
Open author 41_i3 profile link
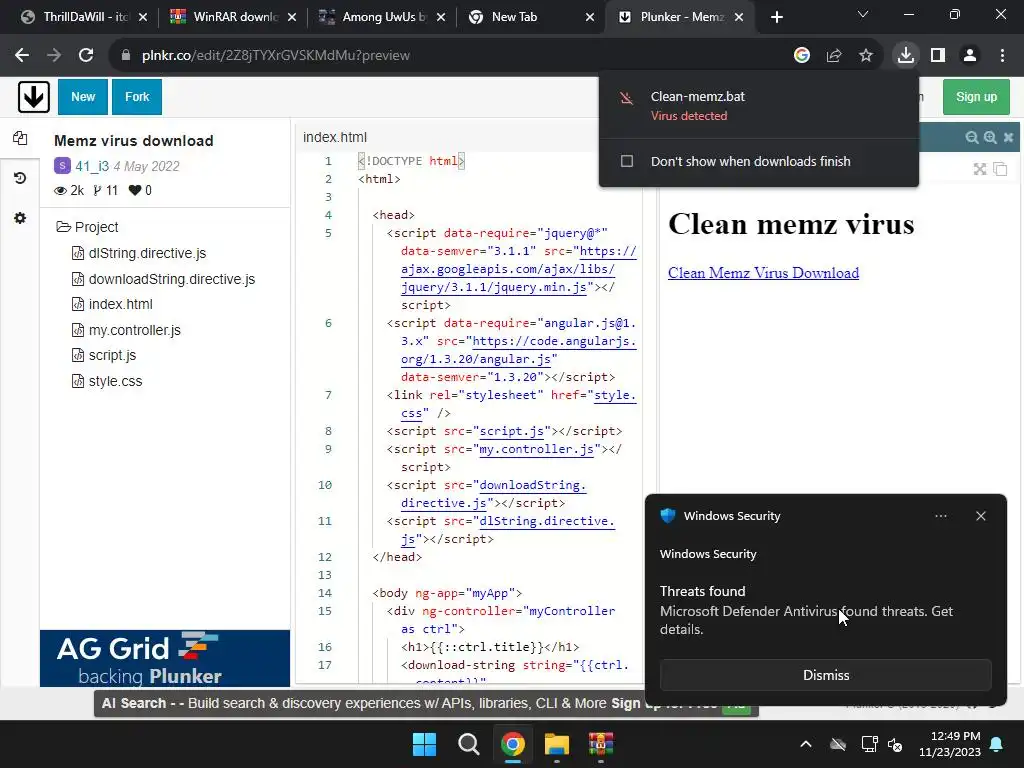(x=92, y=166)
